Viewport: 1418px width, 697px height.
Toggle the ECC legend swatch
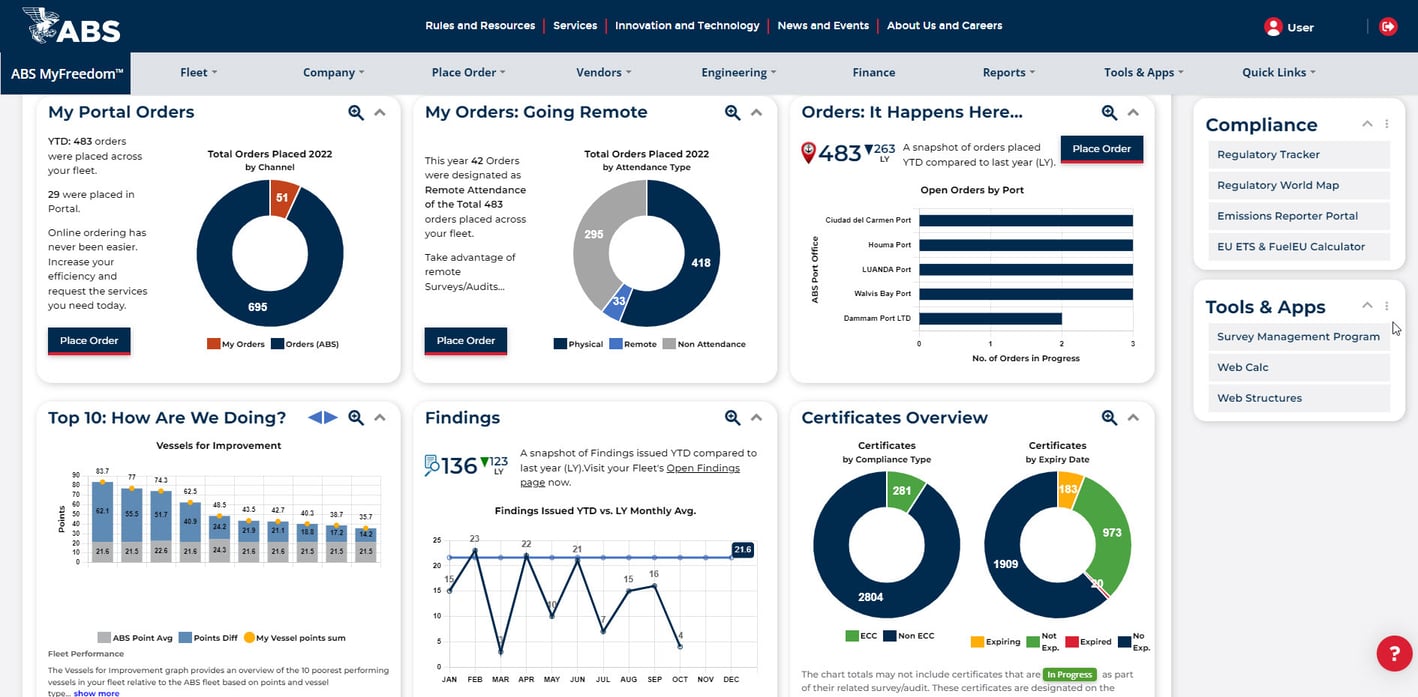pyautogui.click(x=853, y=635)
